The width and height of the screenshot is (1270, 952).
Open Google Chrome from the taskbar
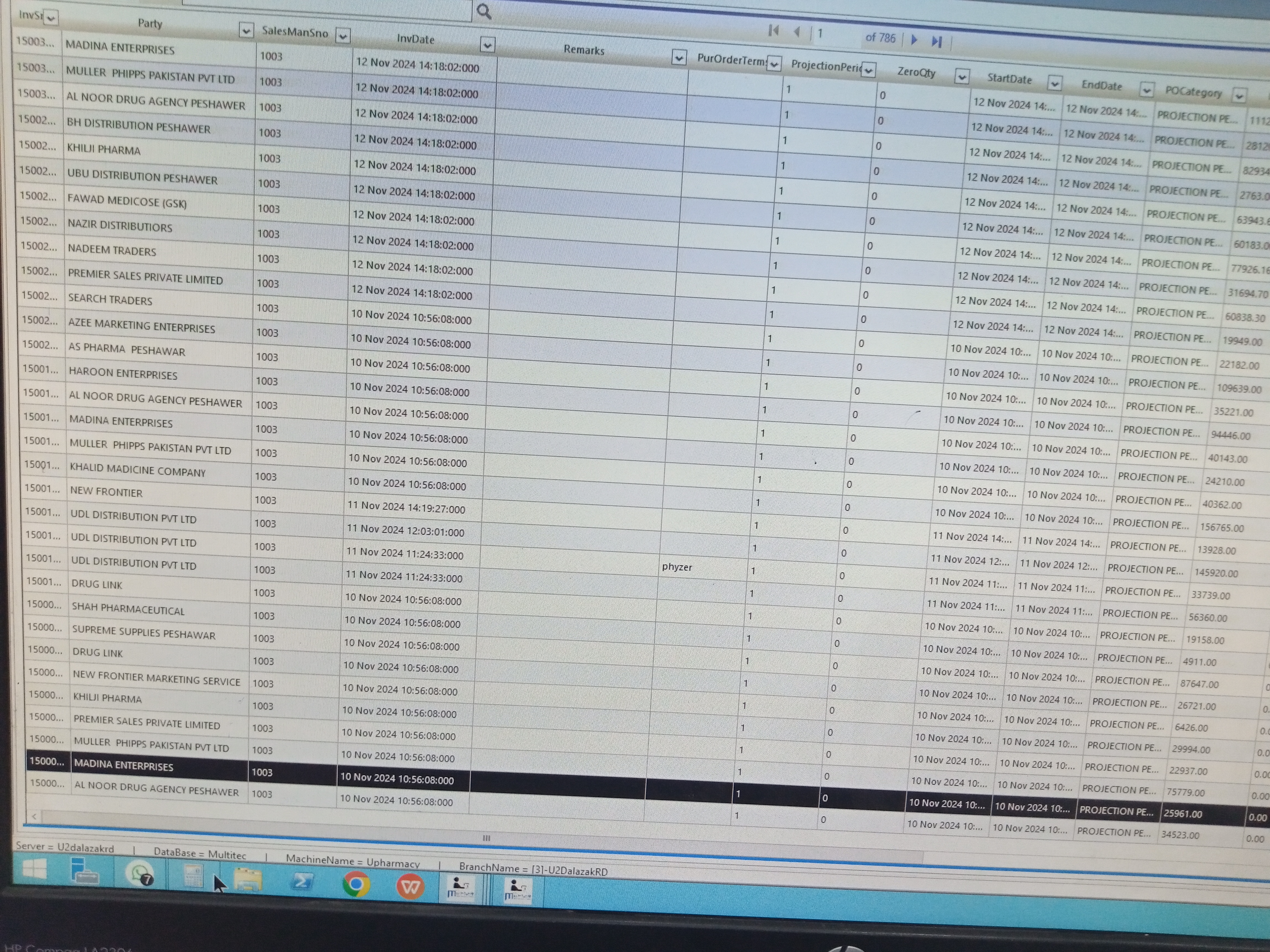click(356, 884)
